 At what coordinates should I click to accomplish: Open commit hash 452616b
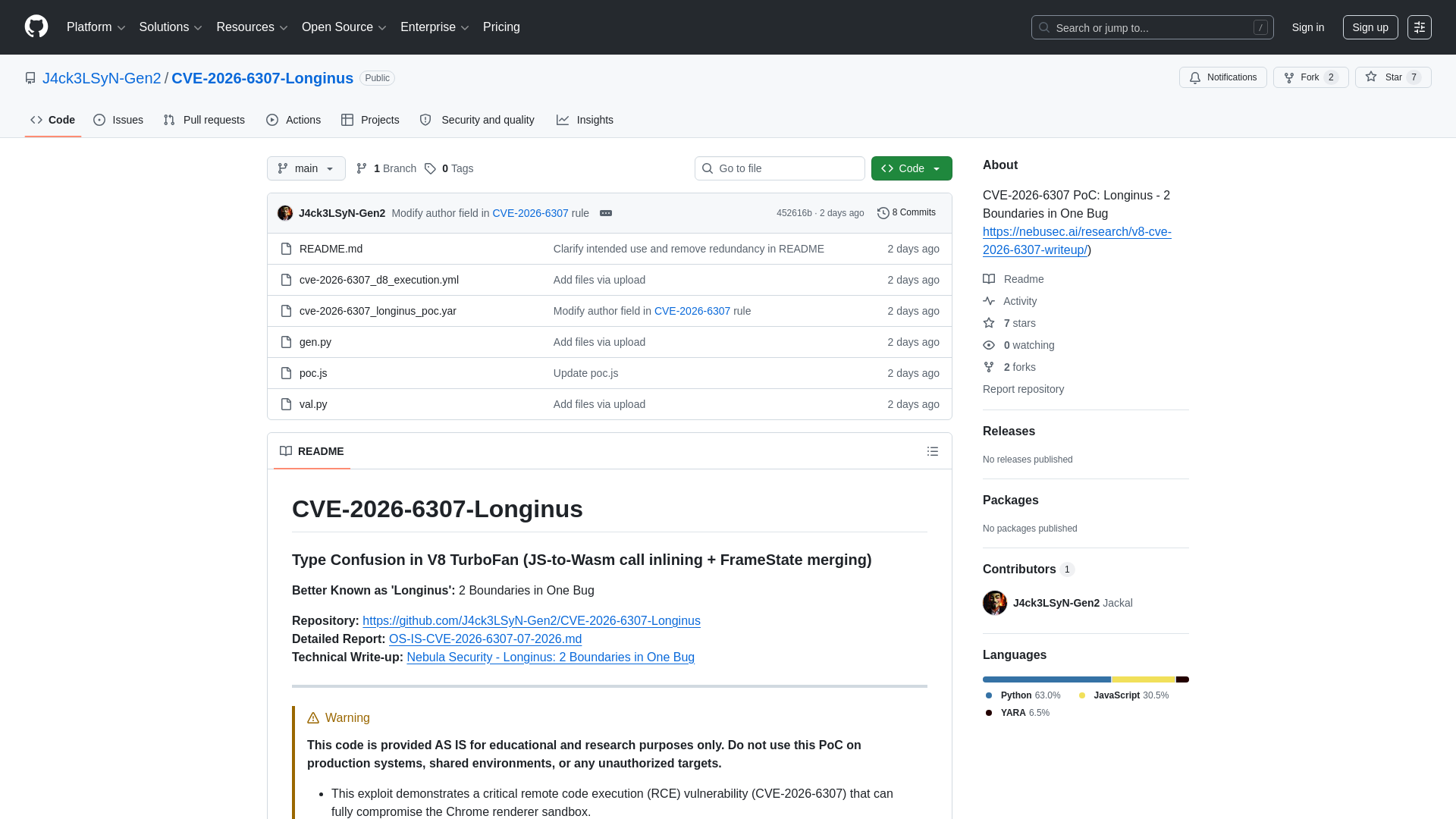pyautogui.click(x=794, y=213)
